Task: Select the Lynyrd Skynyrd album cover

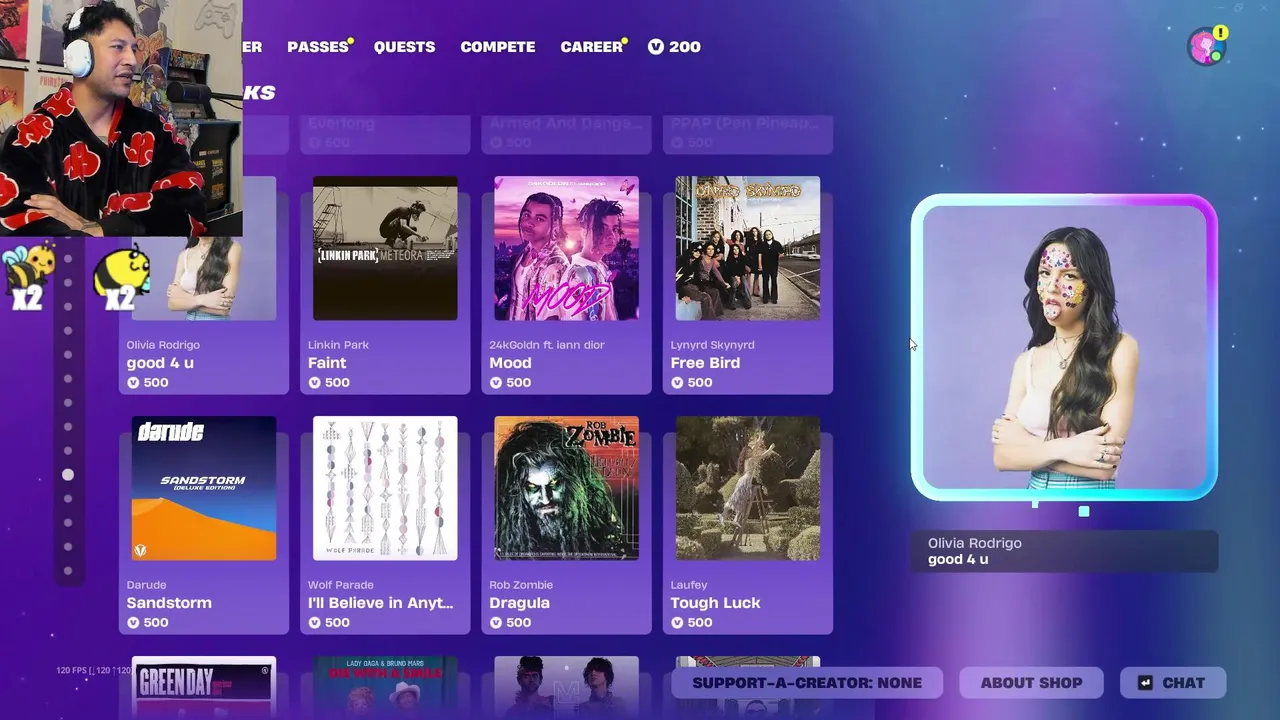Action: coord(747,248)
